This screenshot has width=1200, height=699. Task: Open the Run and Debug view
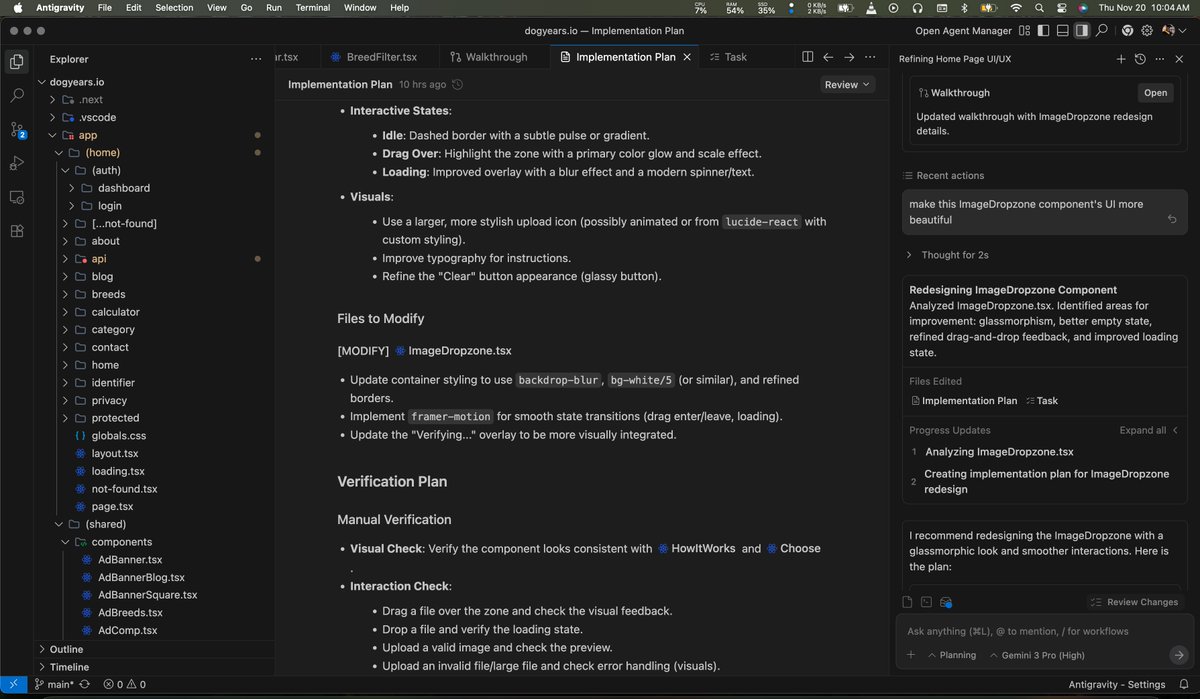click(x=17, y=163)
